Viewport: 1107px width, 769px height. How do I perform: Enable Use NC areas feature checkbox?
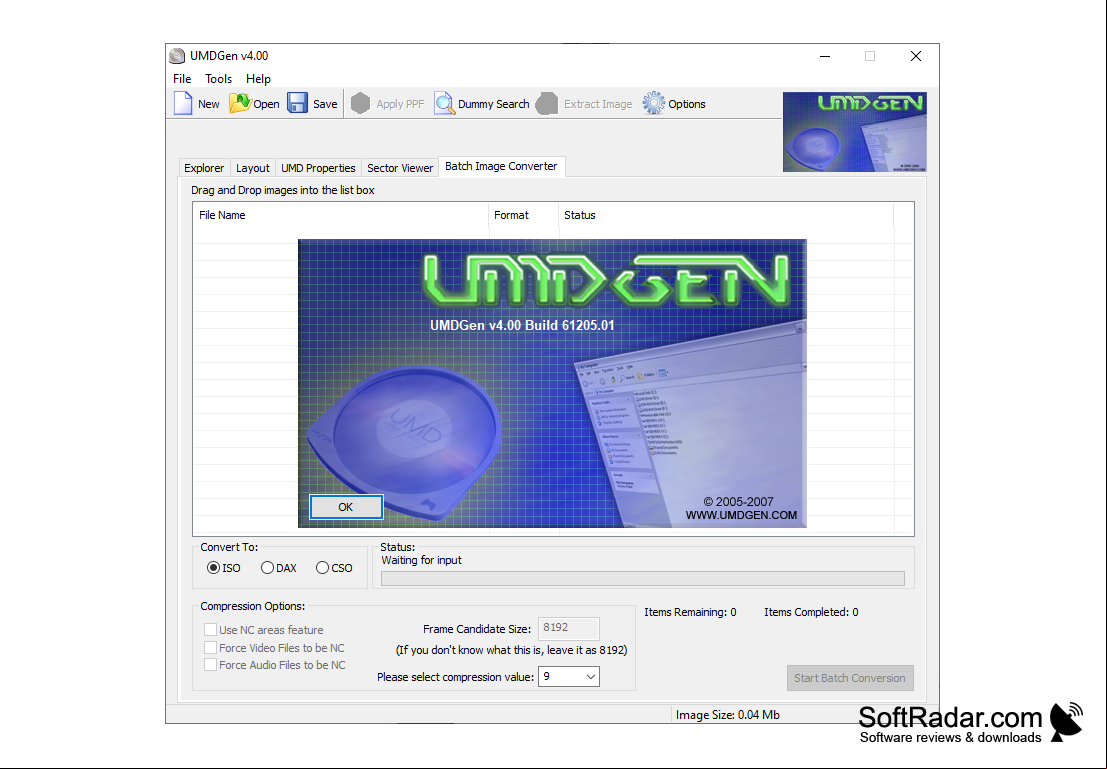coord(210,629)
